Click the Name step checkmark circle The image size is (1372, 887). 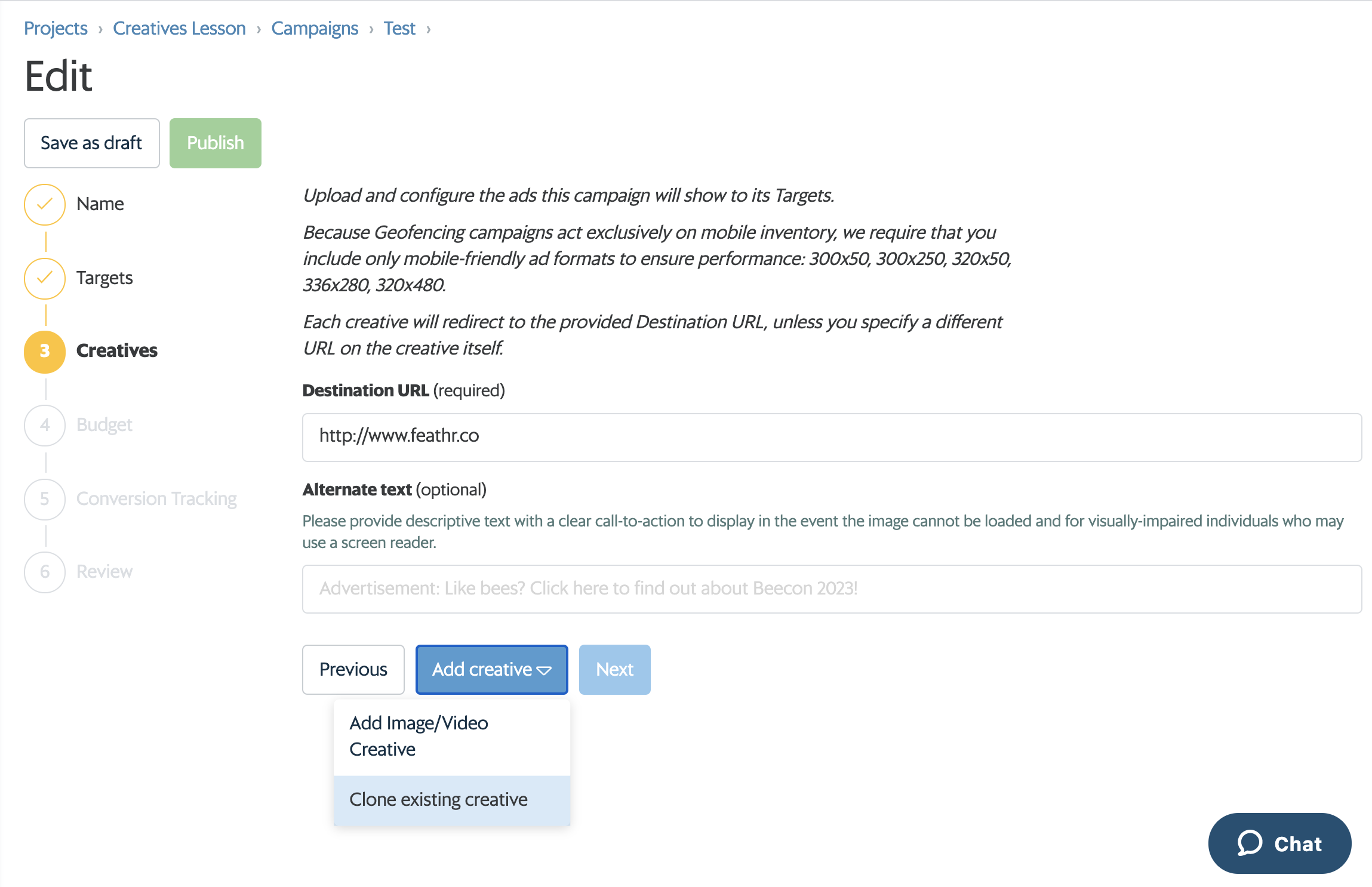[45, 204]
